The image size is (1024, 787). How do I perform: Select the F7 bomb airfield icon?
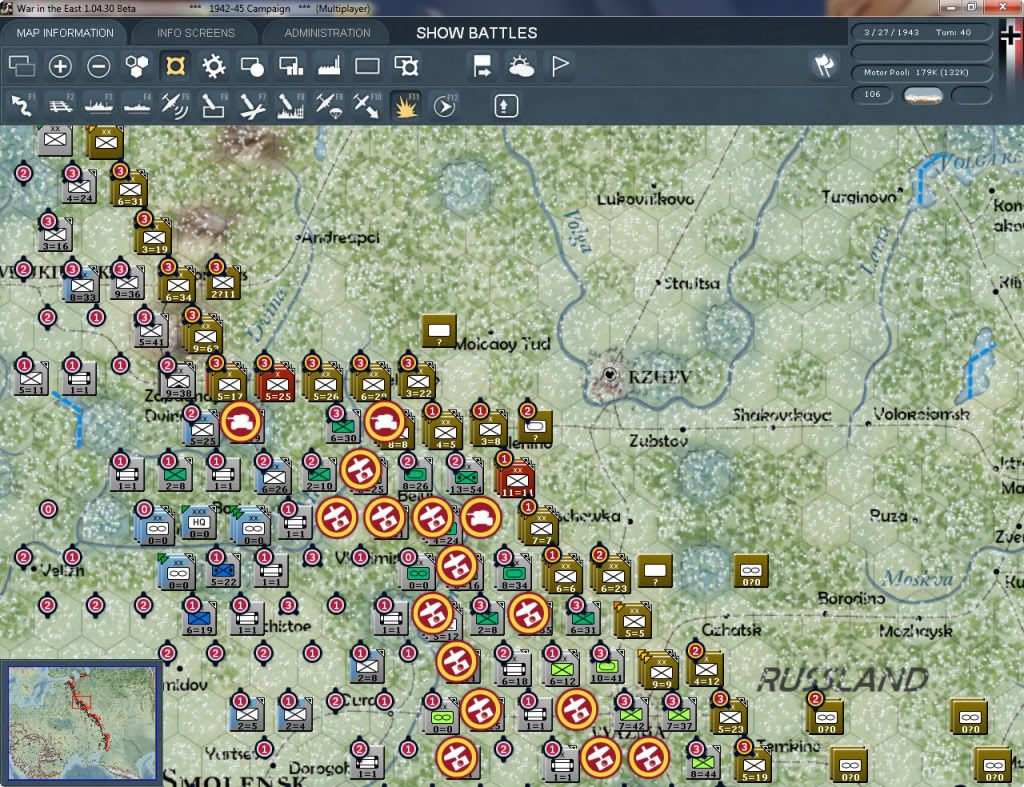(x=252, y=106)
